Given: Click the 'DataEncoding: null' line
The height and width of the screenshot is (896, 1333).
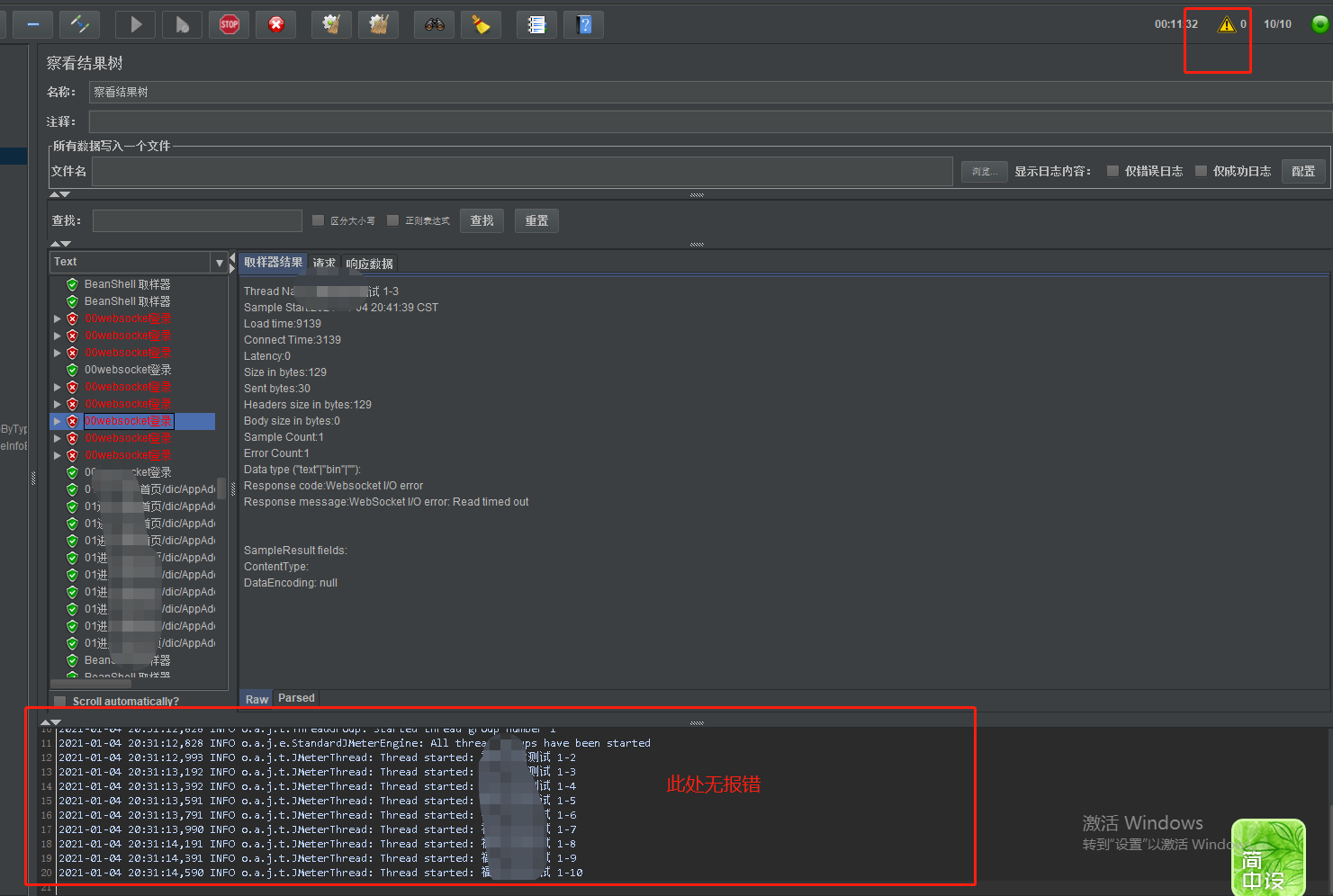Looking at the screenshot, I should pyautogui.click(x=291, y=583).
